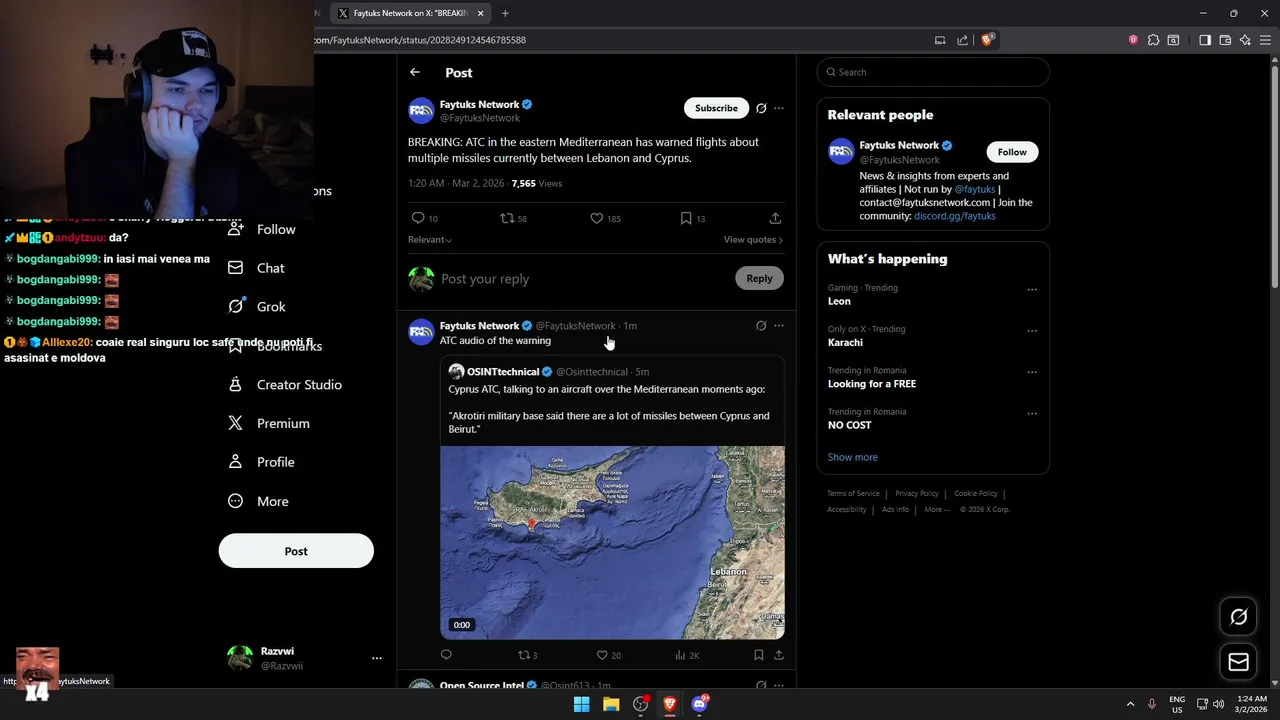
Task: Expand the Relevant replies sort dropdown
Action: click(x=429, y=240)
